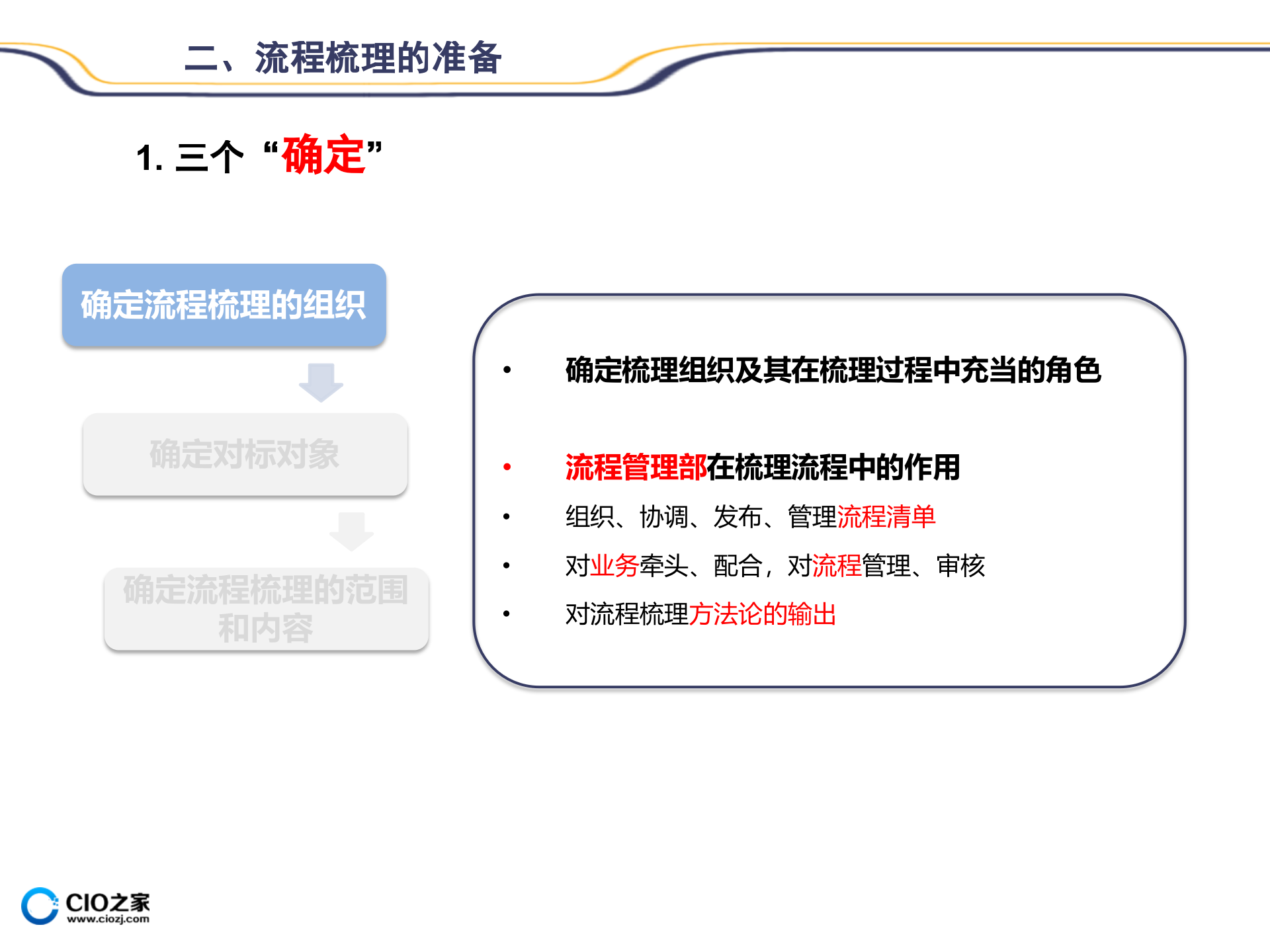The image size is (1270, 952).
Task: Select the heading 1. 三个"确定"
Action: pyautogui.click(x=261, y=153)
